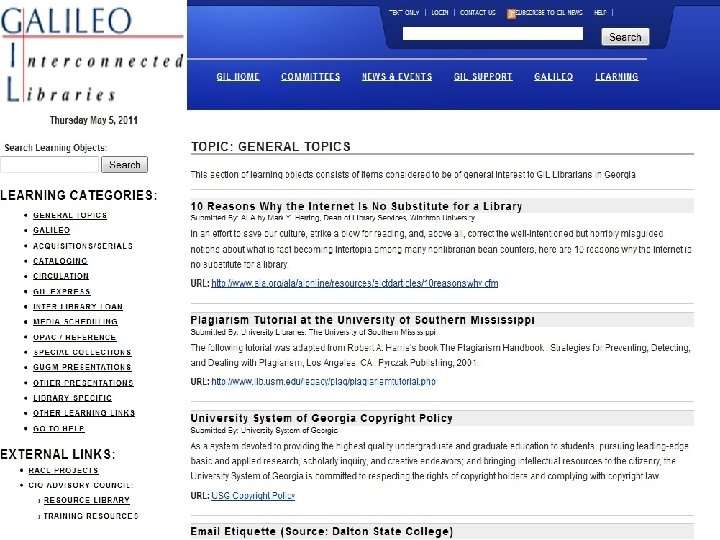The width and height of the screenshot is (720, 540).
Task: Click the RSS feed icon near Subscribe
Action: pyautogui.click(x=511, y=14)
